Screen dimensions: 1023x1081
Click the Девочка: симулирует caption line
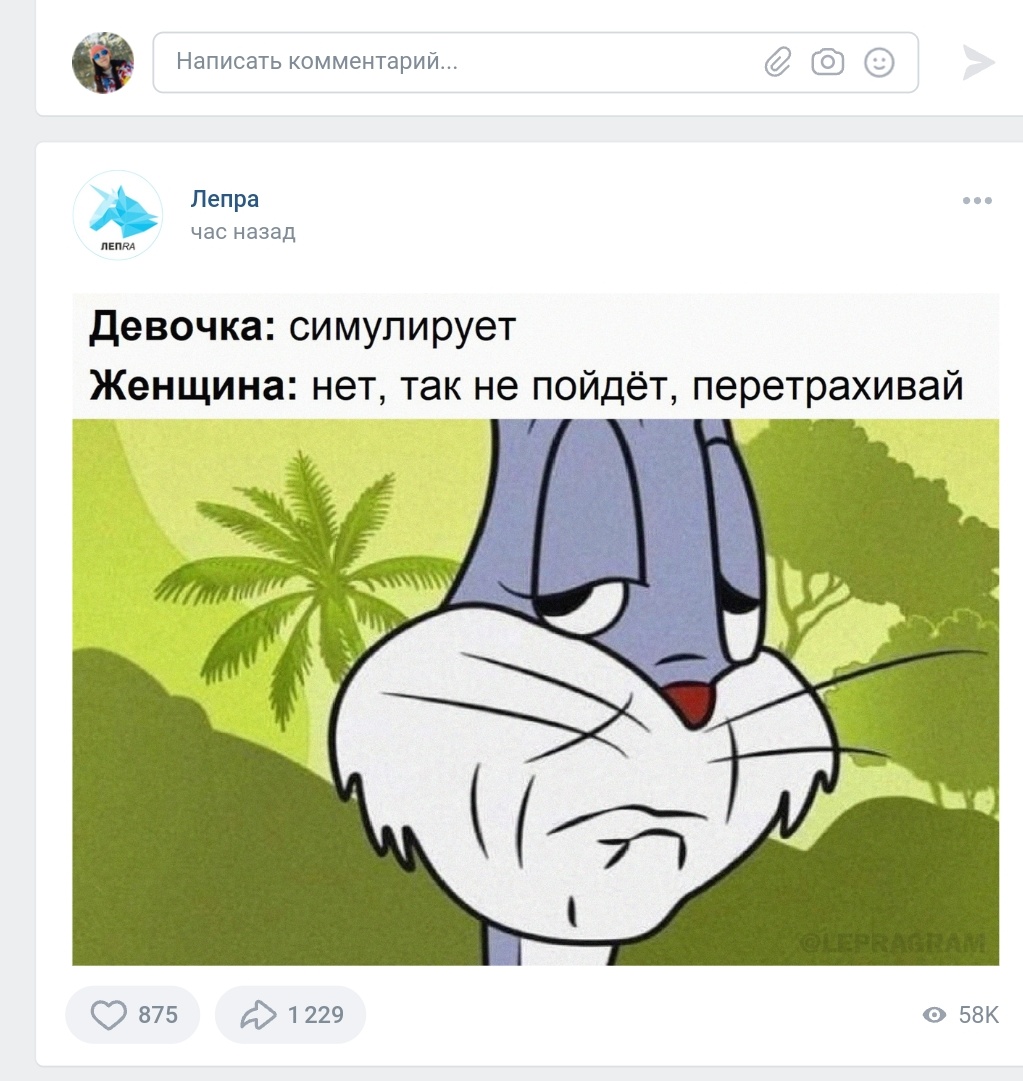pos(303,326)
